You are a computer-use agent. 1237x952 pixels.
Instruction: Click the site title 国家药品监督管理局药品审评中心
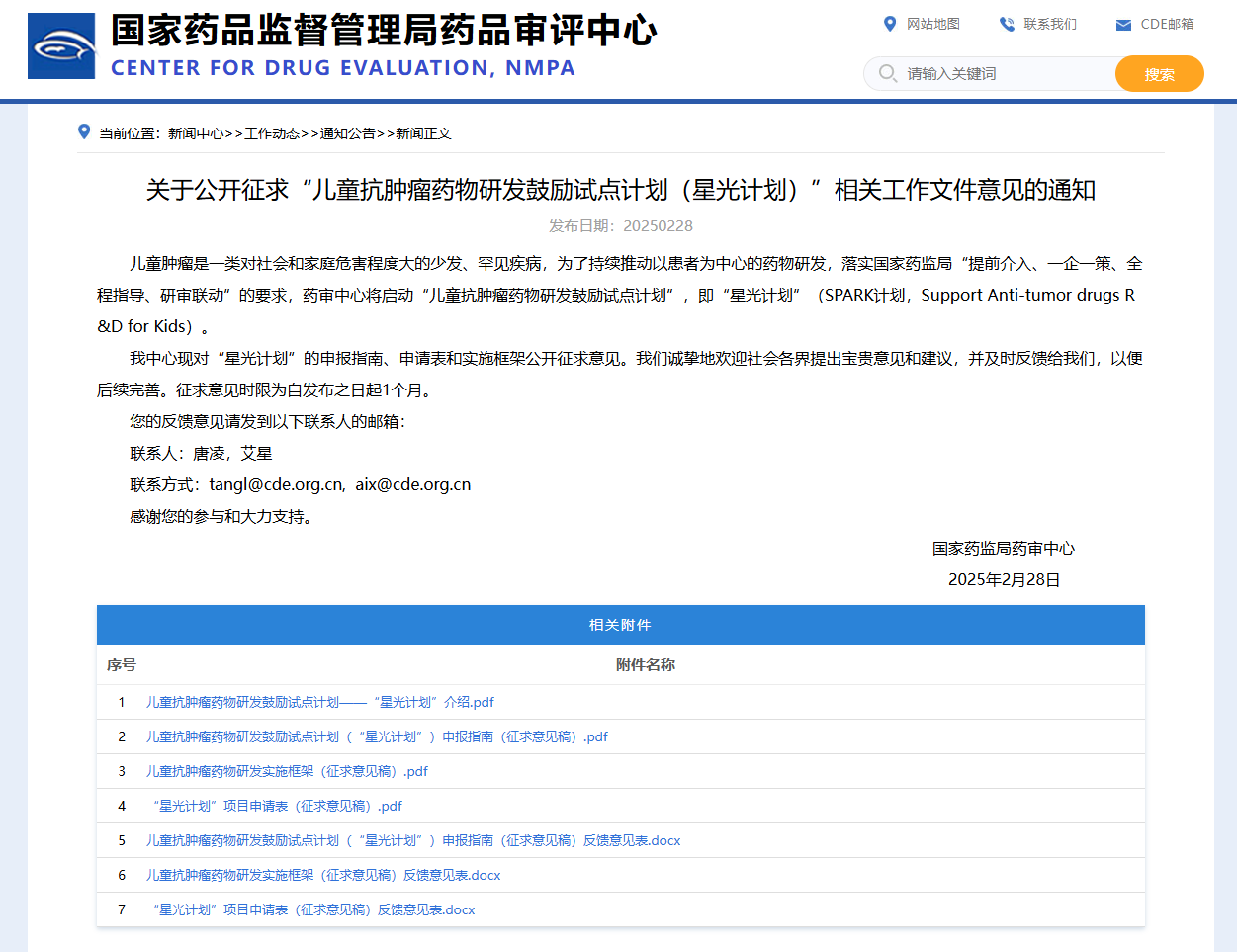tap(384, 30)
